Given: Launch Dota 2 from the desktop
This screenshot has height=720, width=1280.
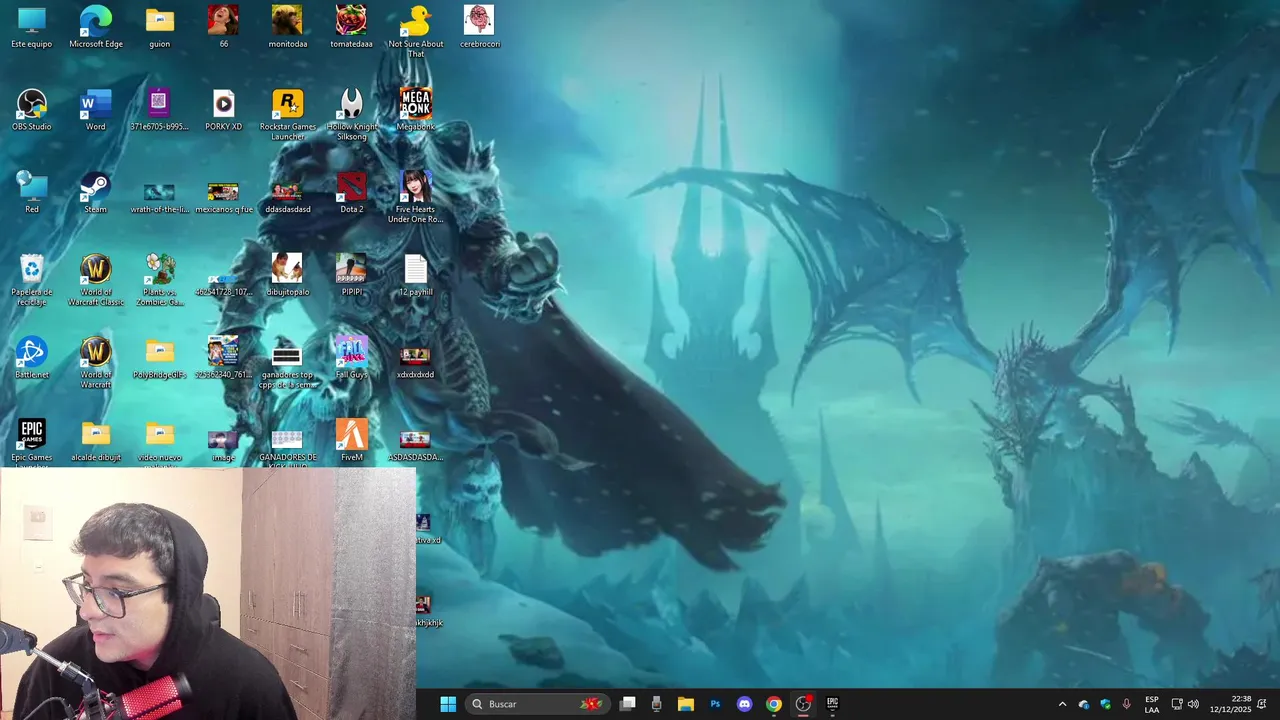Looking at the screenshot, I should (x=351, y=192).
